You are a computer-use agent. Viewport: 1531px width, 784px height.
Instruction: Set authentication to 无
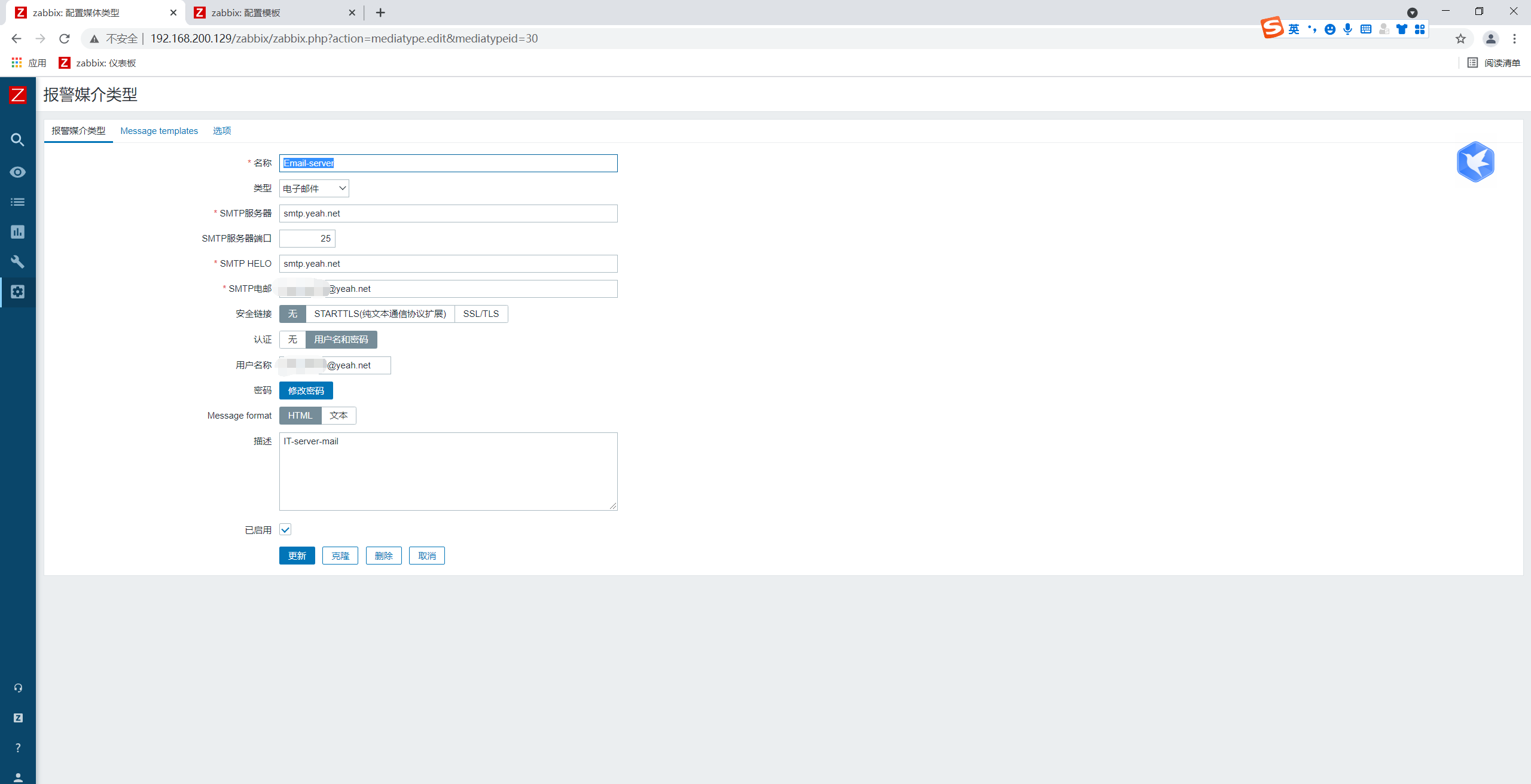click(x=292, y=340)
